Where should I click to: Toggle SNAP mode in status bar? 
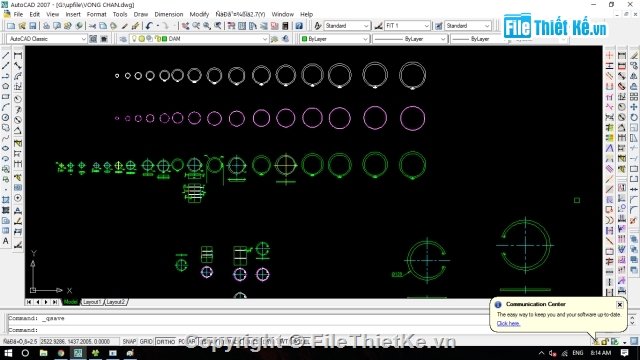[x=129, y=341]
